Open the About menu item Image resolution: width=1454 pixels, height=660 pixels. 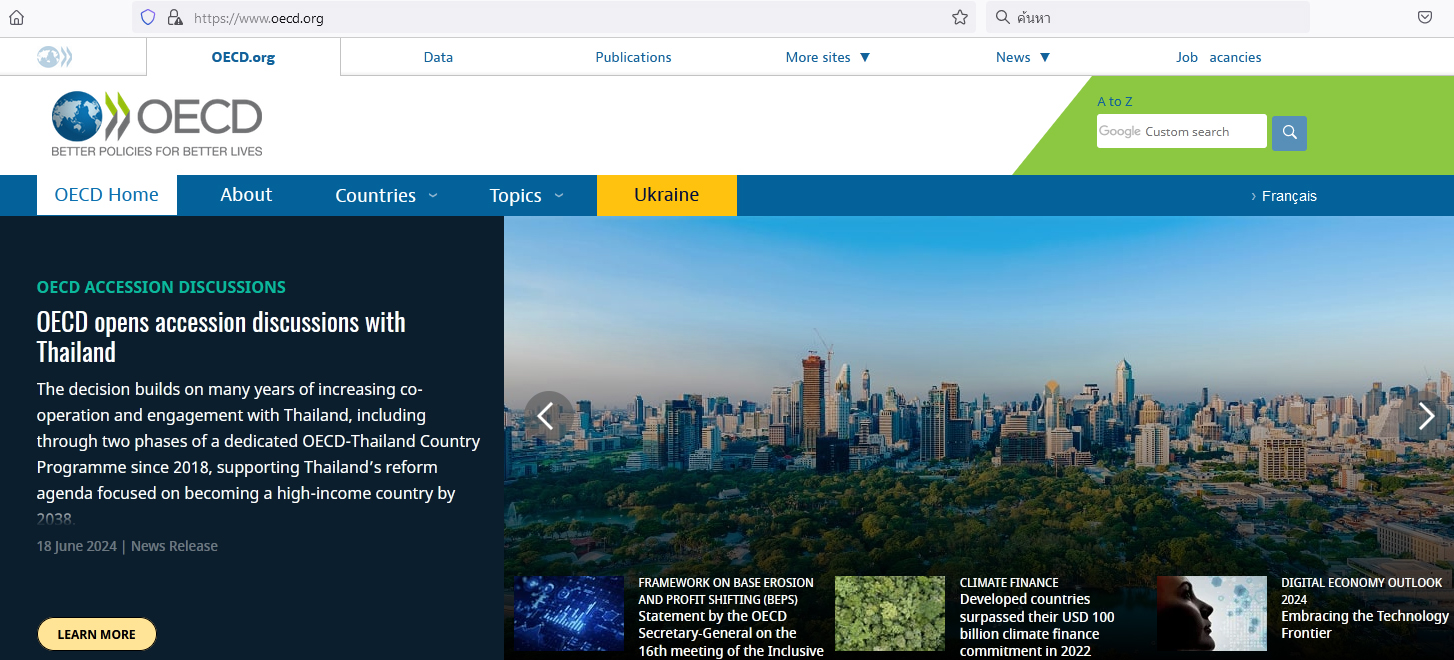246,195
